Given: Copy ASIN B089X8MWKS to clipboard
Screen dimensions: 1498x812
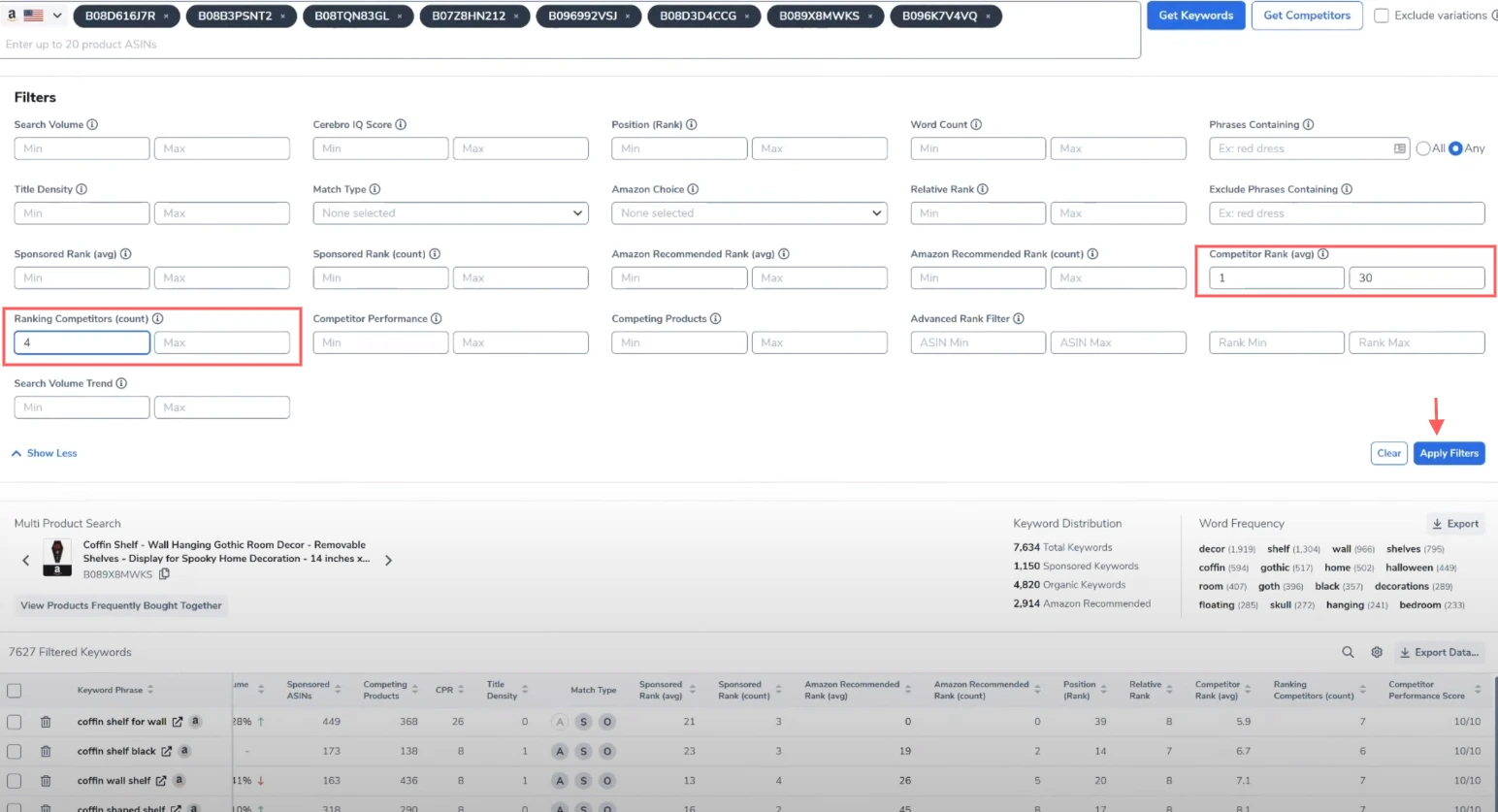Looking at the screenshot, I should pyautogui.click(x=165, y=574).
